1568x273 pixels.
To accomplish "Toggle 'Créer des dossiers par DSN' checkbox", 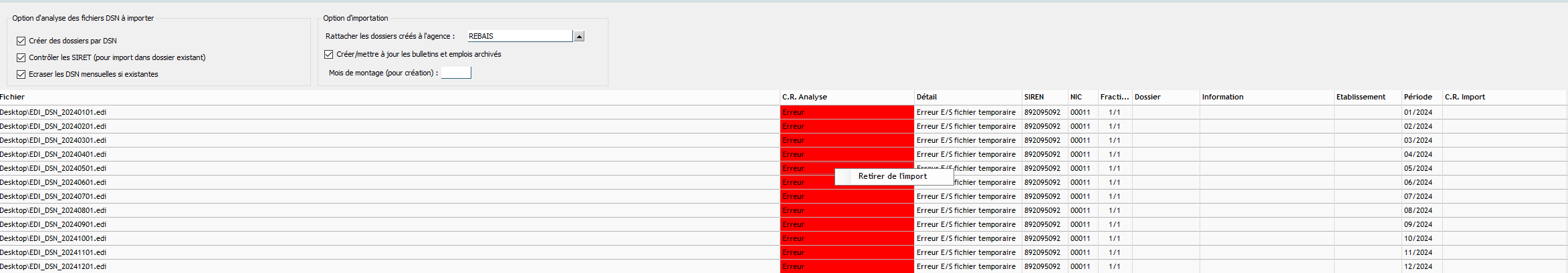I will pyautogui.click(x=21, y=41).
